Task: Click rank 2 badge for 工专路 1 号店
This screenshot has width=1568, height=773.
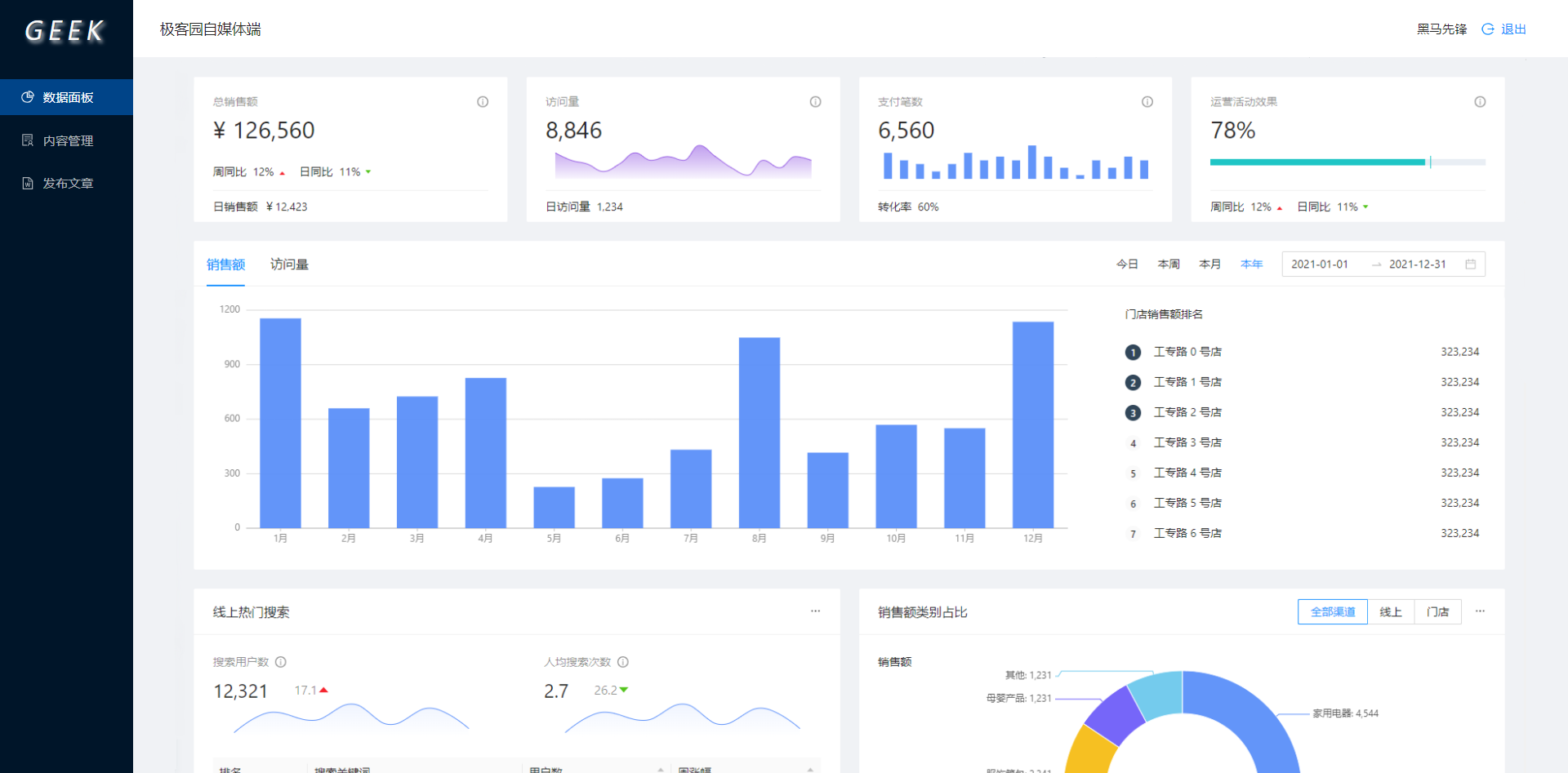Action: click(x=1133, y=383)
